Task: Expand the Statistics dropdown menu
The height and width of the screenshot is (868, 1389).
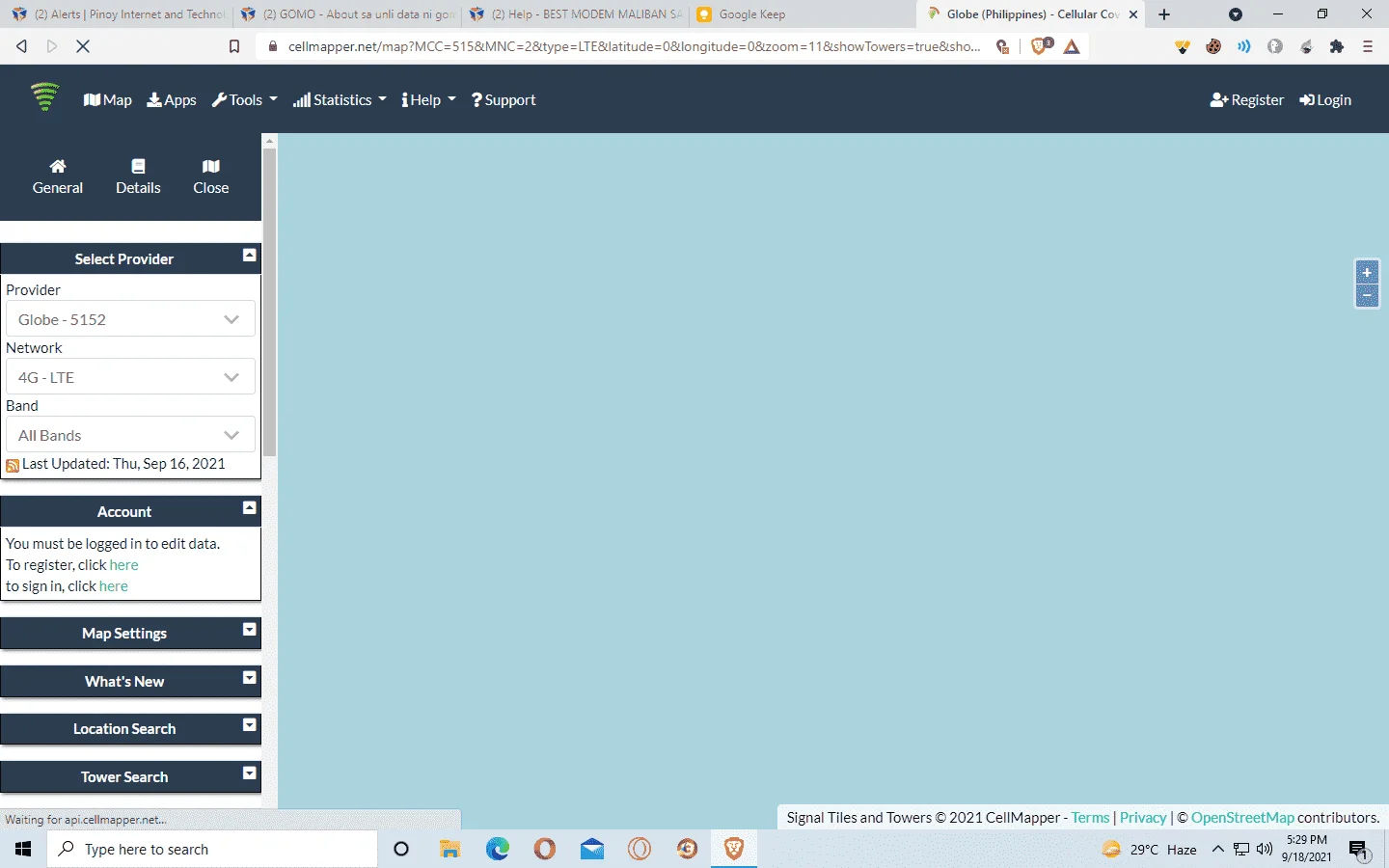Action: coord(340,100)
